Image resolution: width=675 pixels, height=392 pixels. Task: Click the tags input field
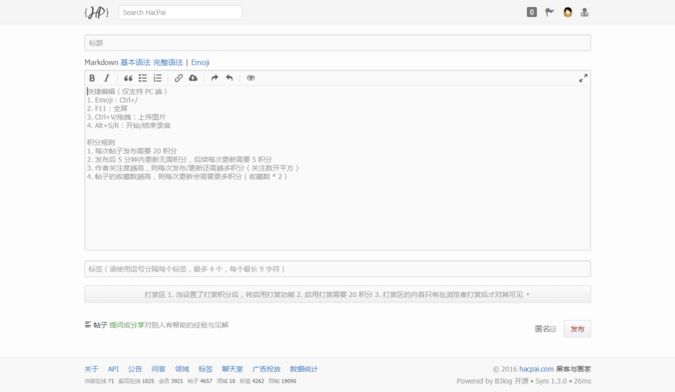point(338,269)
